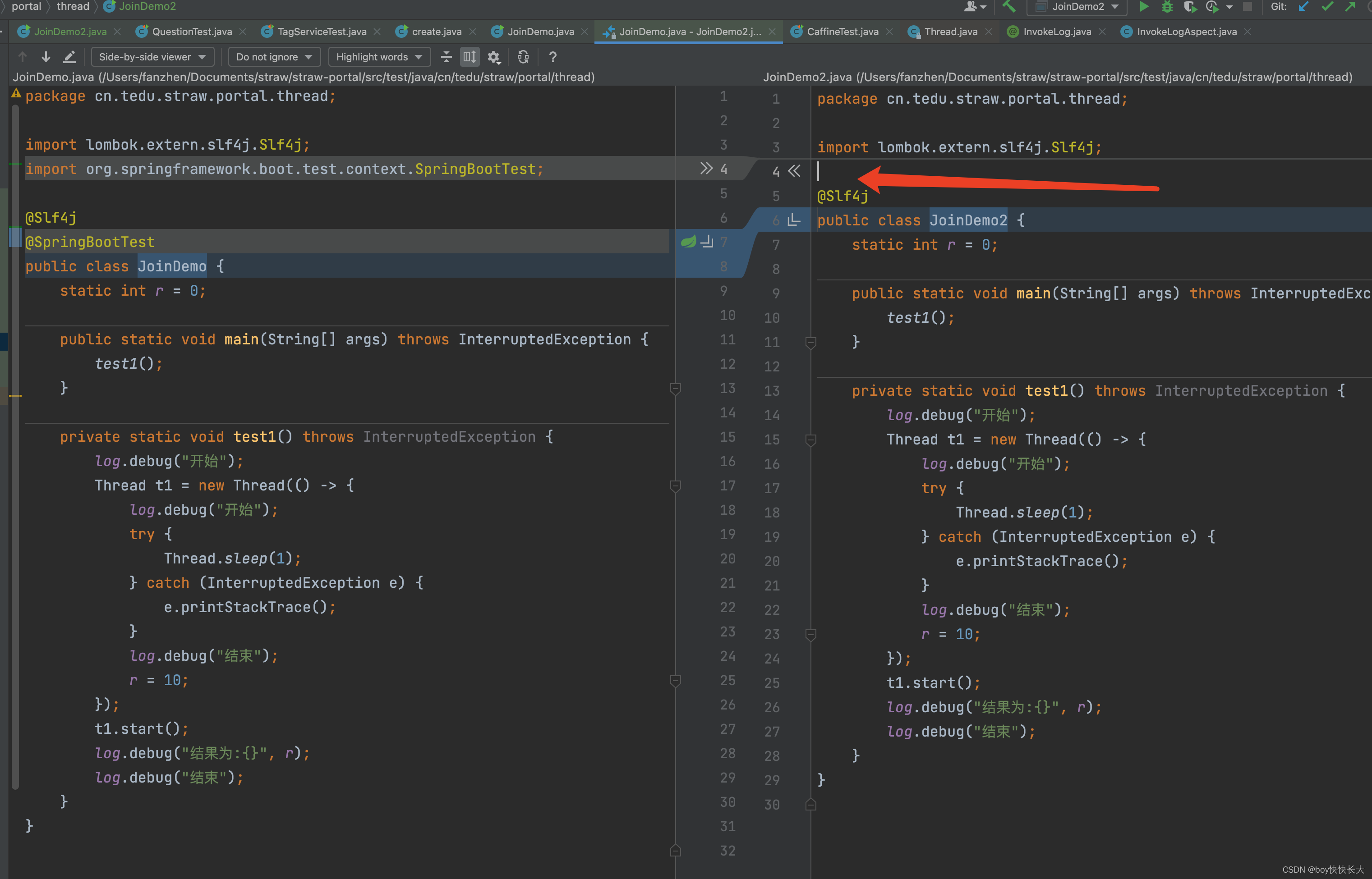Click the pencil jump-to-source icon
Screen dimensions: 1372x879
click(69, 56)
